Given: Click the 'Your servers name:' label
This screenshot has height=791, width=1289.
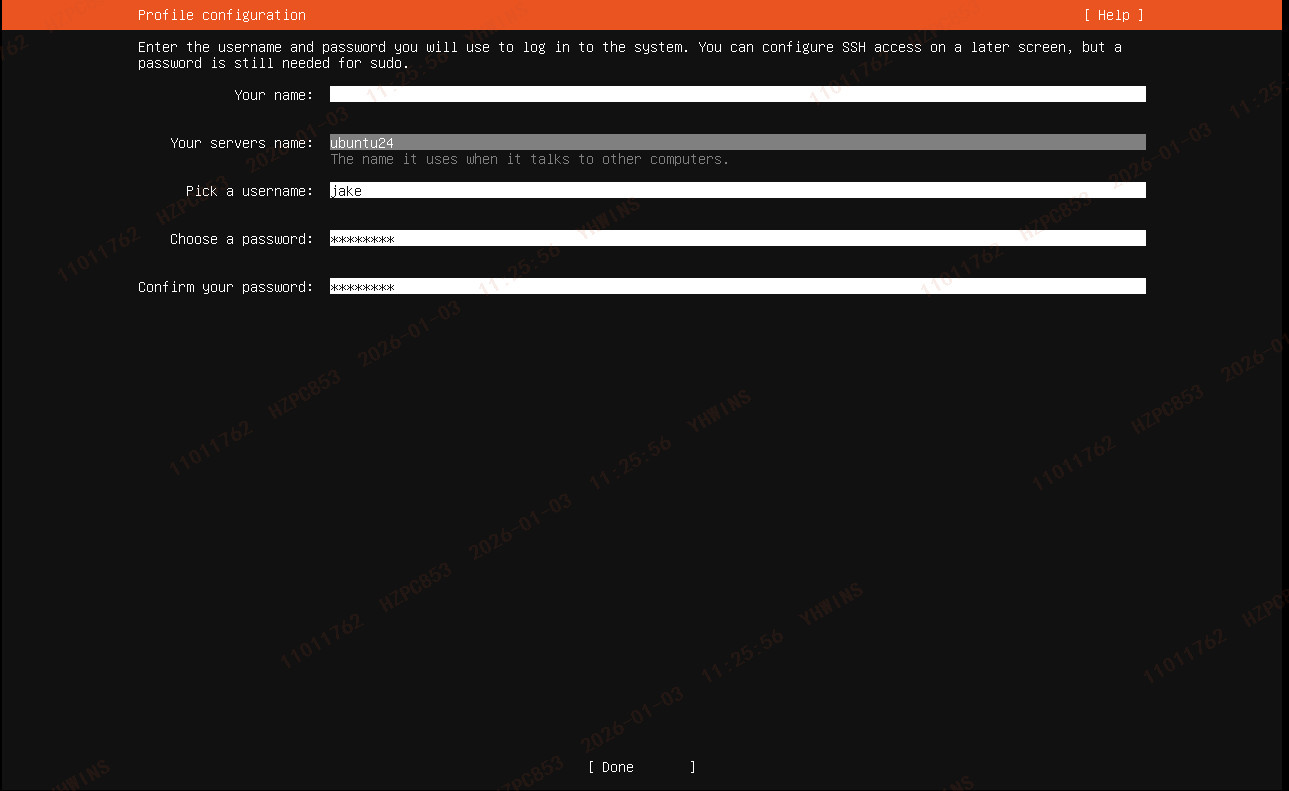Looking at the screenshot, I should 242,143.
